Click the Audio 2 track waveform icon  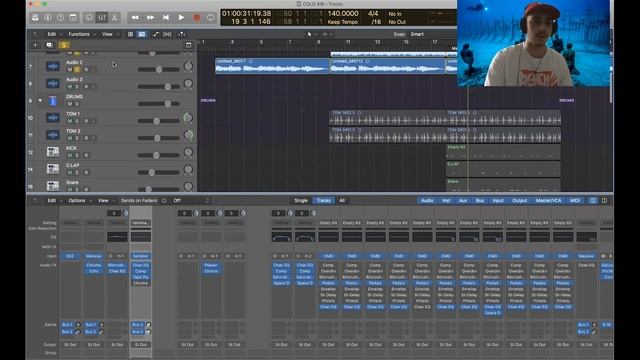click(53, 66)
